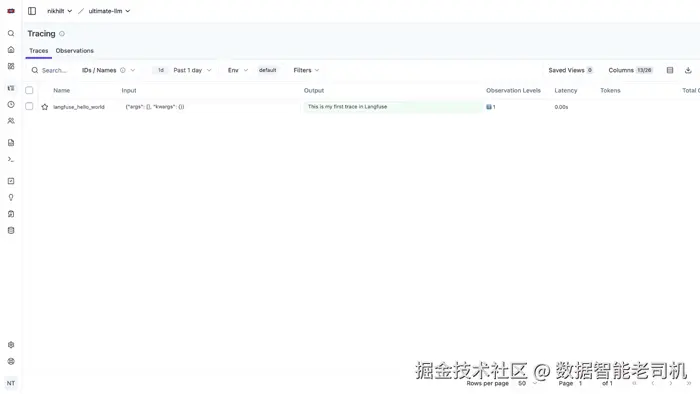Screen dimensions: 700x394
Task: Click the Output column header
Action: 314,90
